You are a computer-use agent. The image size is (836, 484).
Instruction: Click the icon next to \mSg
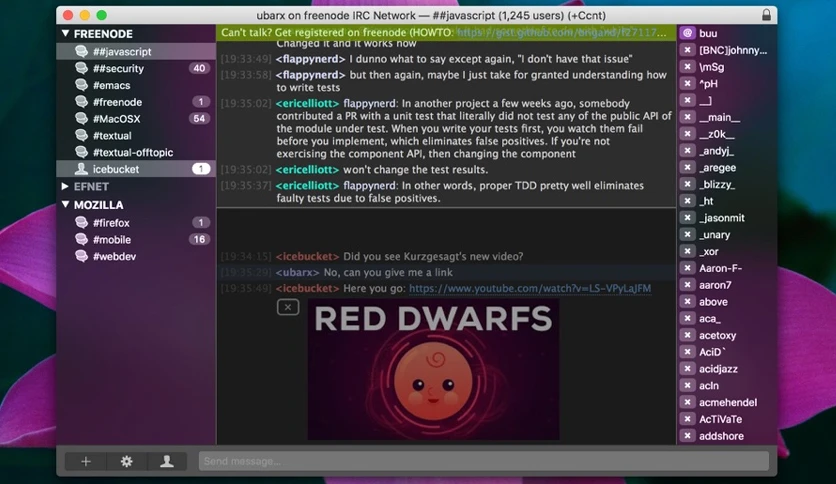[687, 67]
